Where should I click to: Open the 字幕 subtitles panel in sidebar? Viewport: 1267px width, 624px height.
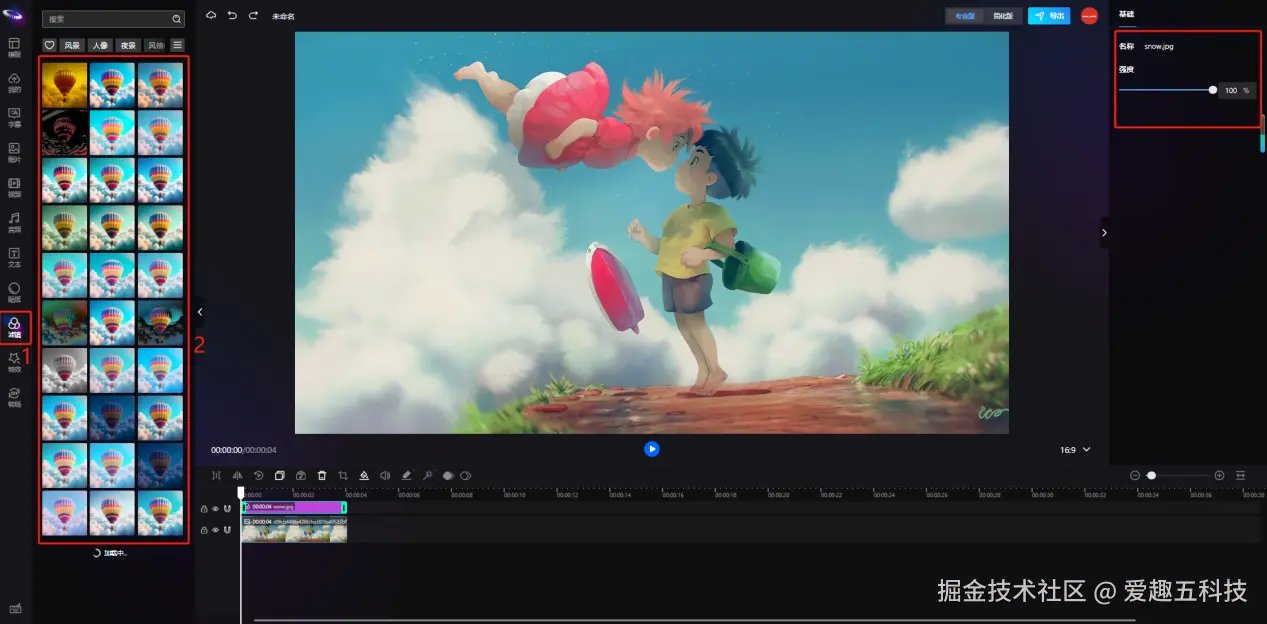[14, 117]
